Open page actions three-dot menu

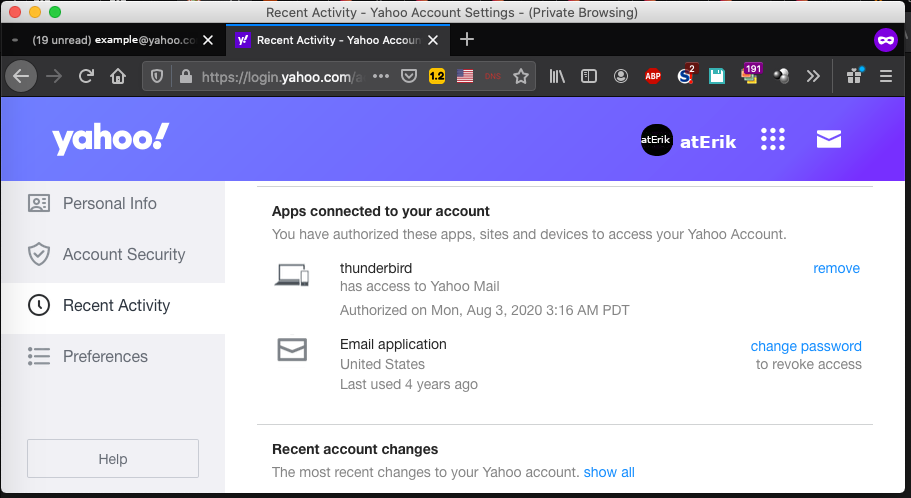click(380, 76)
